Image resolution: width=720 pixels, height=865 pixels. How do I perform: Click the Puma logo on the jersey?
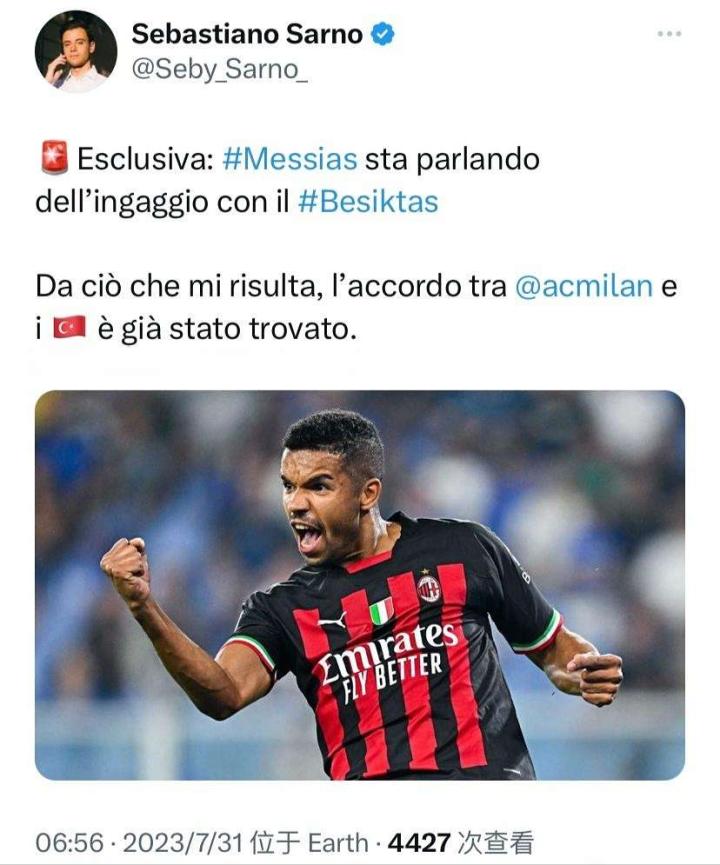click(x=333, y=621)
